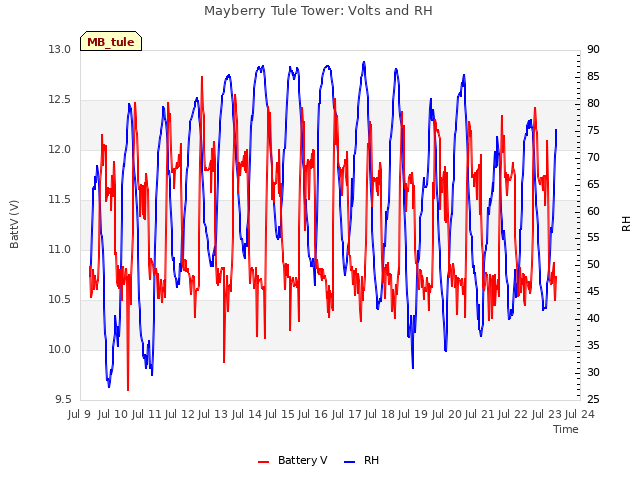The width and height of the screenshot is (640, 480).
Task: Click the 10.0 tick on BattV axis
Action: tap(60, 349)
